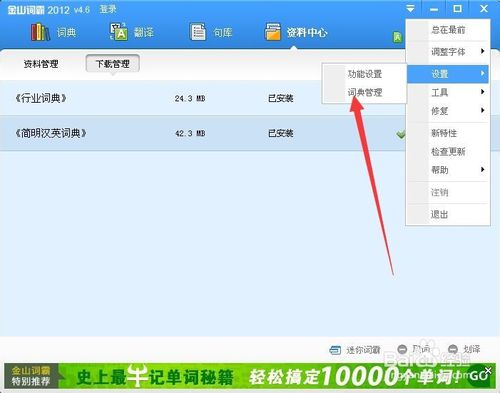500x393 pixels.
Task: Click the GO button on the banner
Action: (x=478, y=376)
